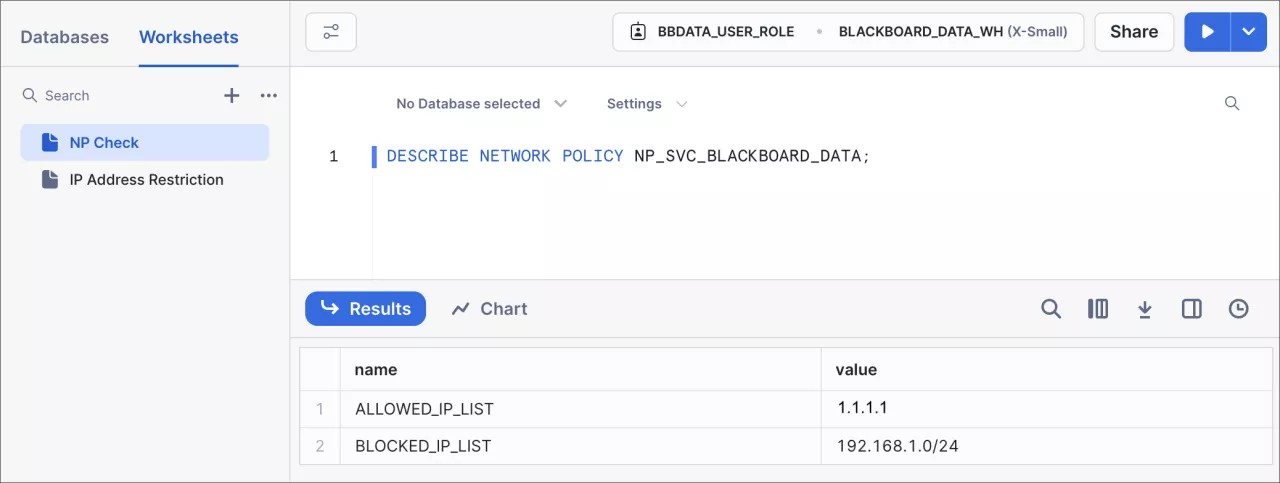Expand the No Database selected dropdown
The image size is (1280, 483).
click(481, 104)
